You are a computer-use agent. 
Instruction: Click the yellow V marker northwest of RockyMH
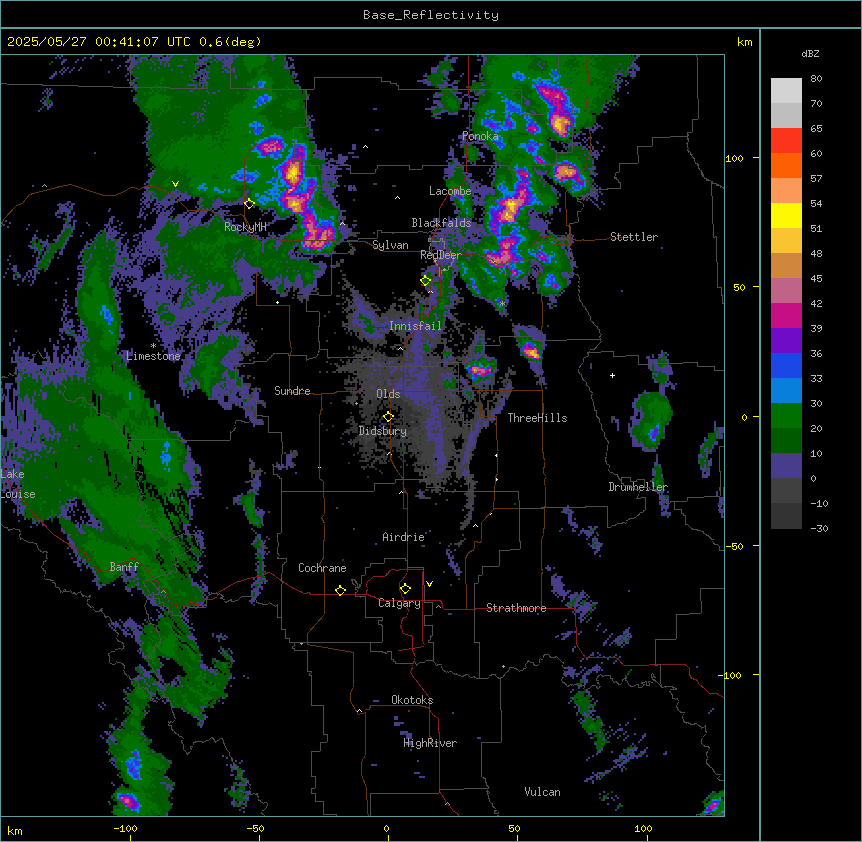(x=175, y=184)
